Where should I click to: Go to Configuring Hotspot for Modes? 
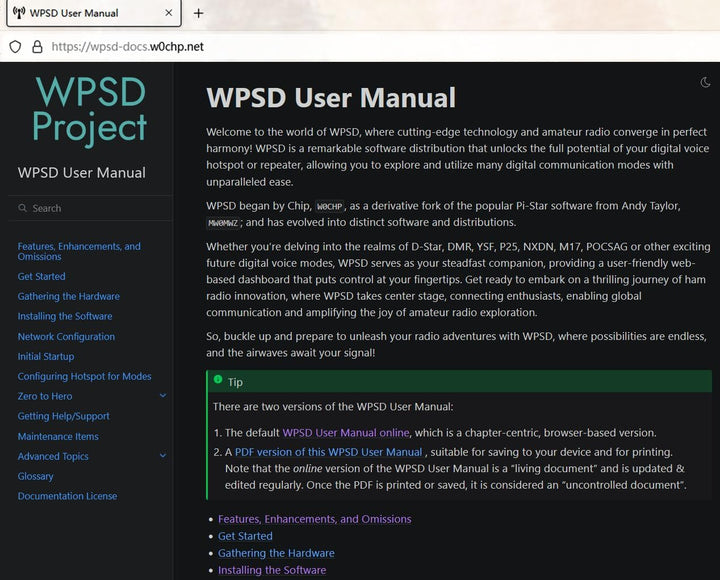coord(84,376)
